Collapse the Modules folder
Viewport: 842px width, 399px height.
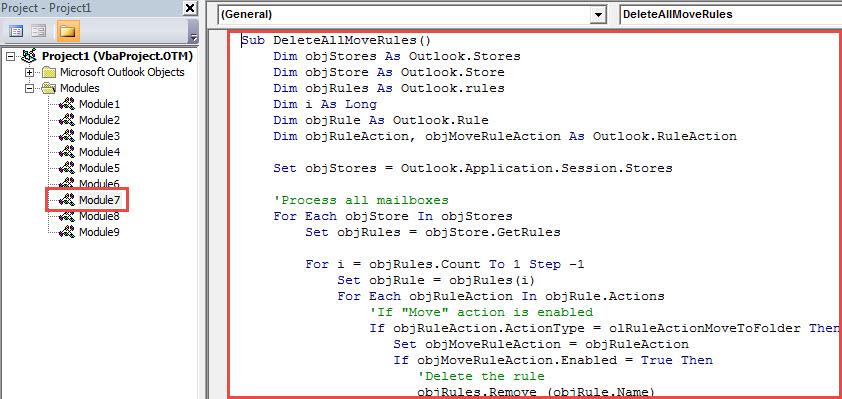point(30,89)
